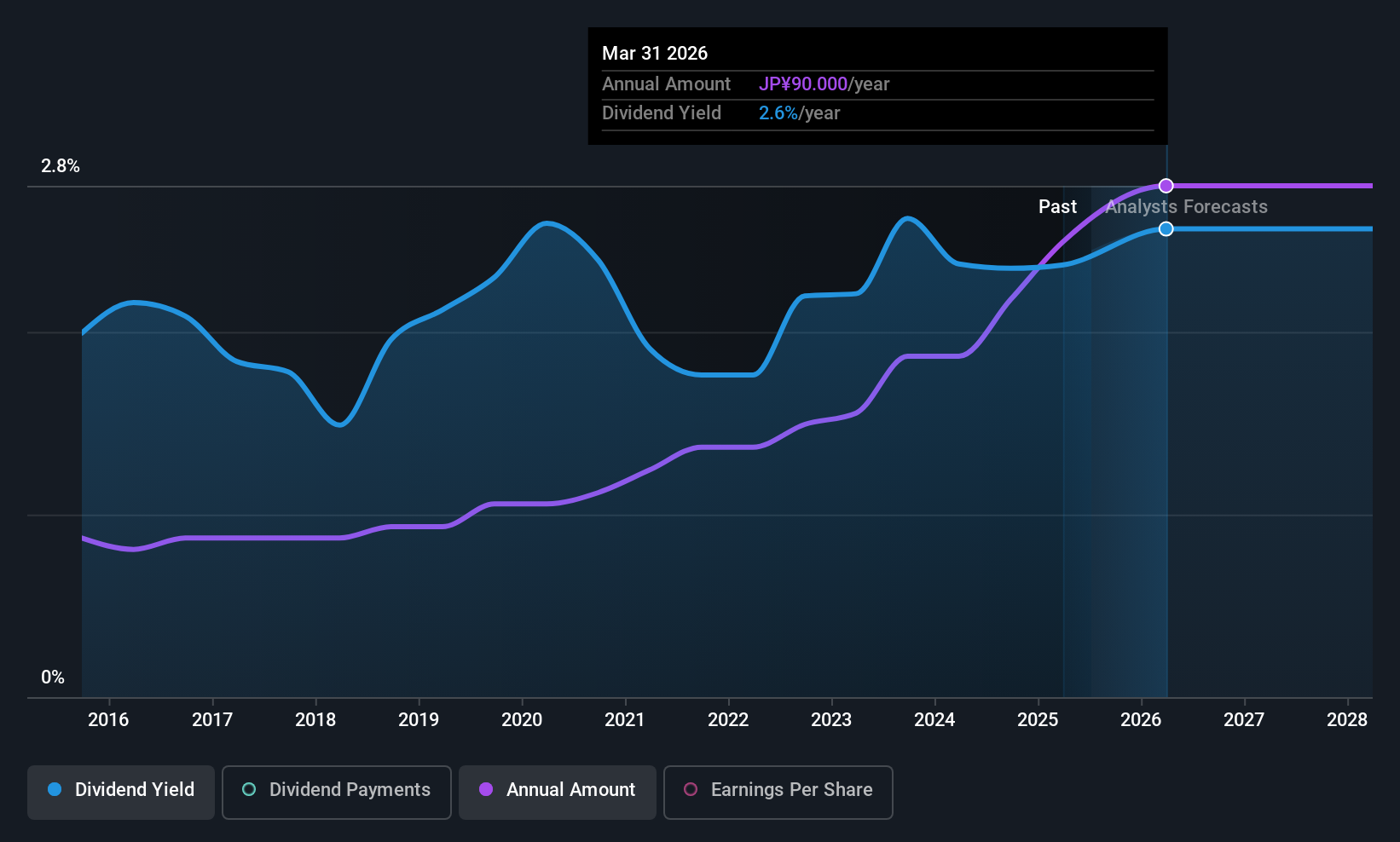
Task: Click the 2025 x-axis label
Action: (x=1038, y=720)
